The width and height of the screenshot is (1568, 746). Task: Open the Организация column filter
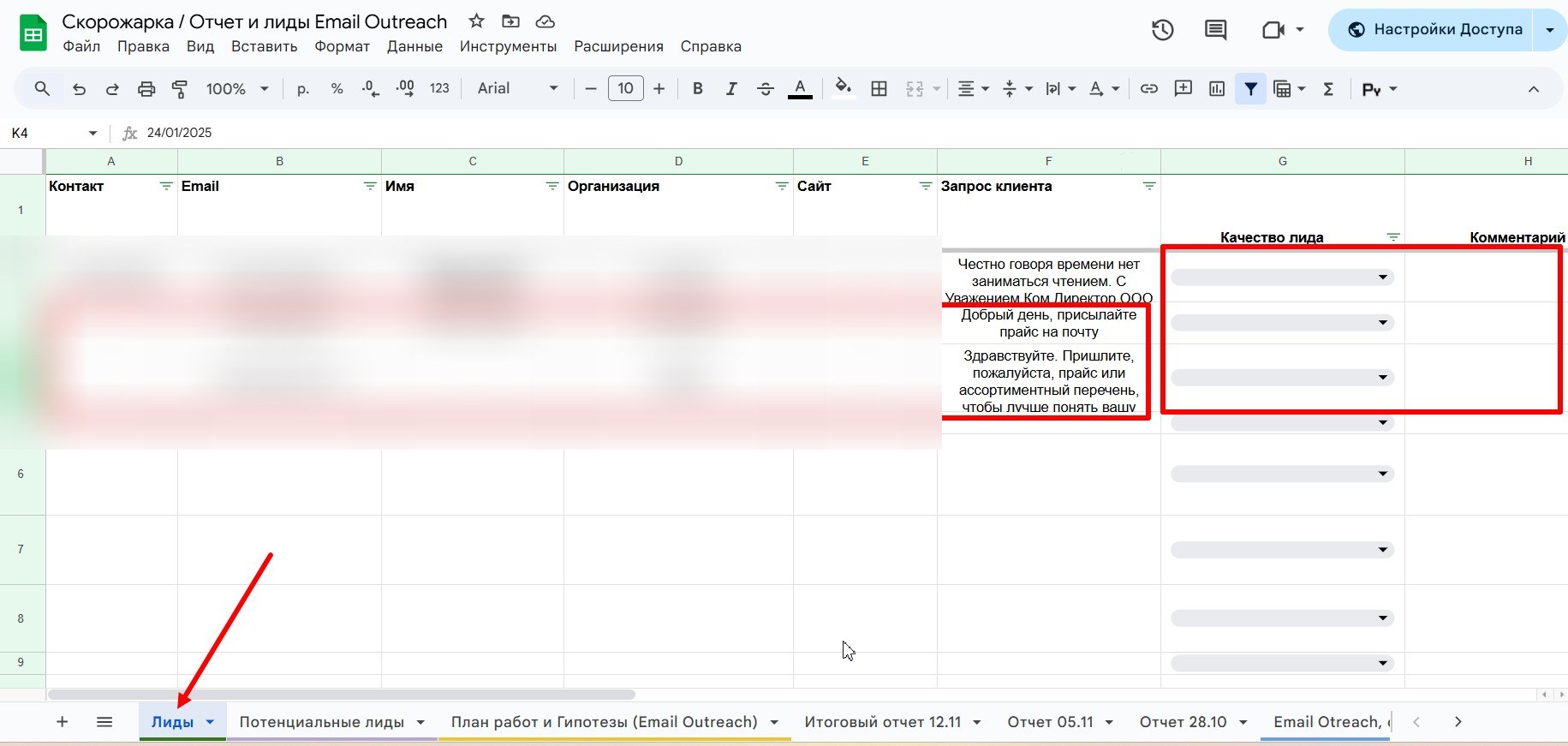pyautogui.click(x=782, y=186)
